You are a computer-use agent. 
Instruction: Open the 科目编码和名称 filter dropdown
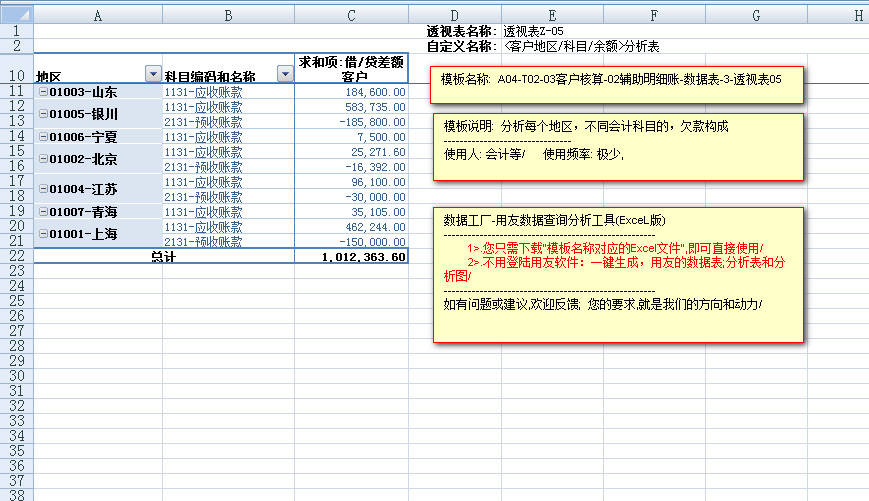[284, 75]
